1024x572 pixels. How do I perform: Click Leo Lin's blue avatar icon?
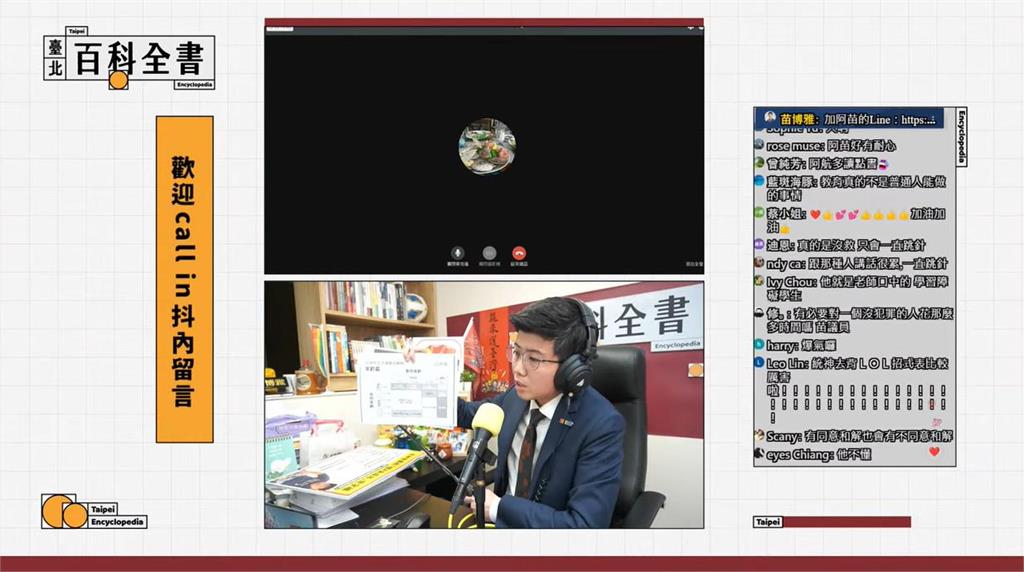pyautogui.click(x=759, y=362)
